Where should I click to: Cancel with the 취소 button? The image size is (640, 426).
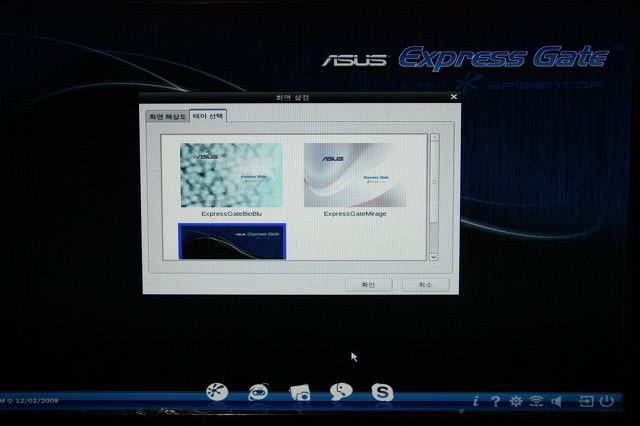coord(425,285)
